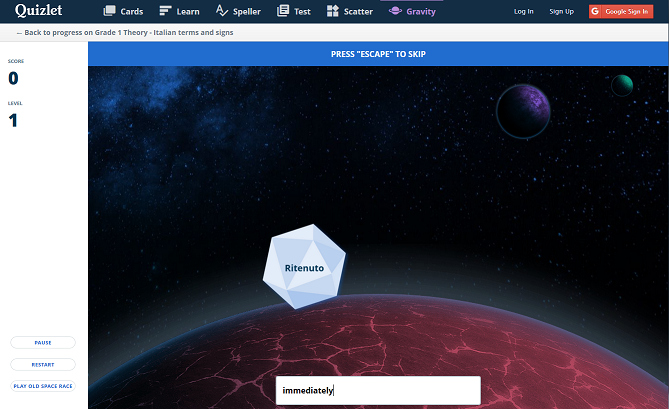Image resolution: width=669 pixels, height=409 pixels.
Task: Click the Speller mode icon
Action: click(x=222, y=11)
